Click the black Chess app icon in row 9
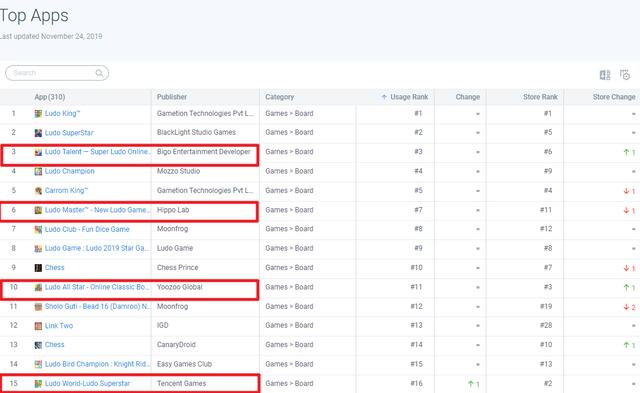Viewport: 640px width, 393px height. (x=38, y=268)
